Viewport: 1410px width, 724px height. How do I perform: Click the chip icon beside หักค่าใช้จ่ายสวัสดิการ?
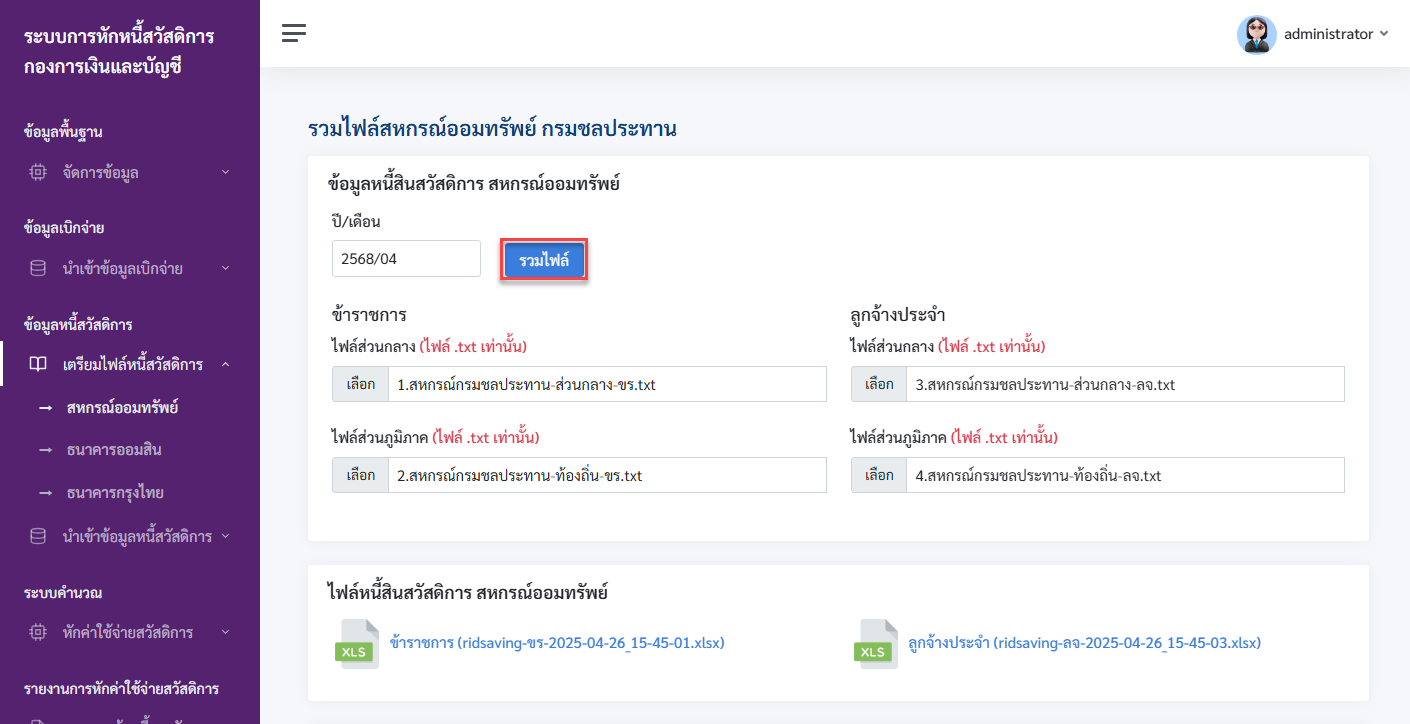[x=38, y=632]
